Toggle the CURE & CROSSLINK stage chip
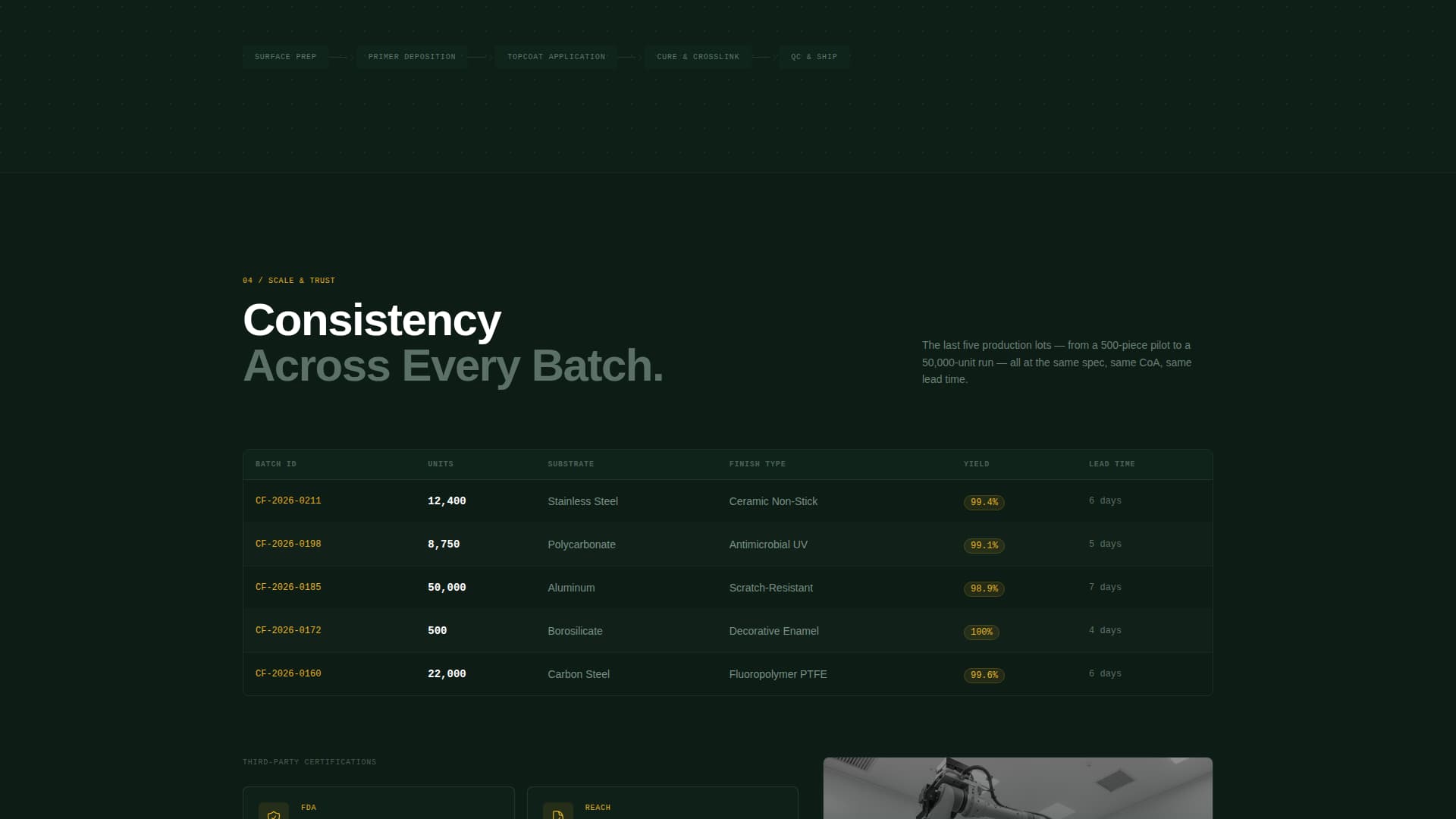The image size is (1456, 819). (698, 56)
